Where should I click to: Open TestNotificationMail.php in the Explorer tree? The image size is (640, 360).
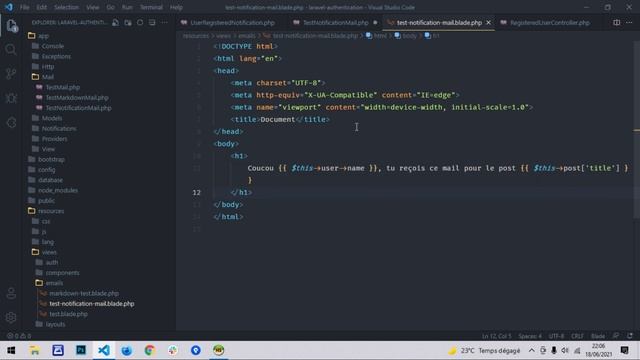(x=78, y=108)
